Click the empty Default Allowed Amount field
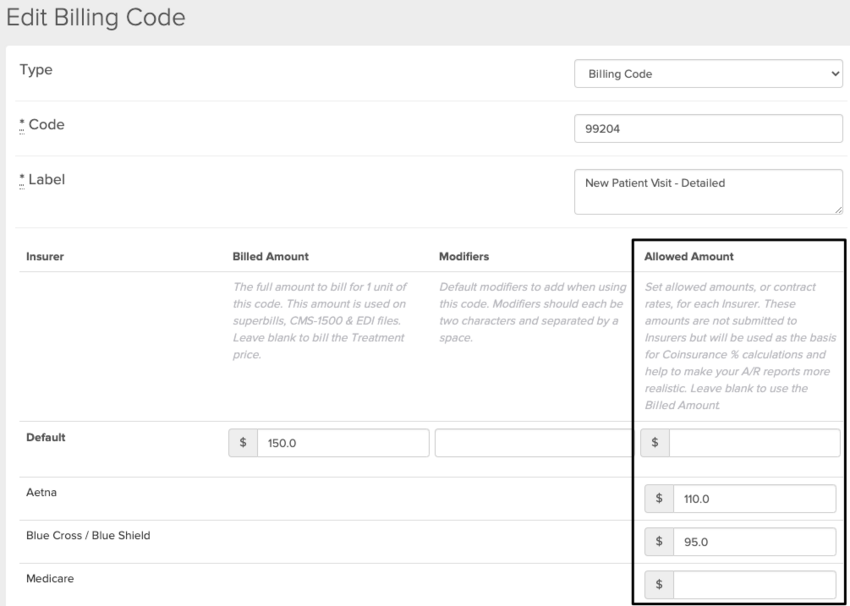850x606 pixels. pyautogui.click(x=754, y=443)
